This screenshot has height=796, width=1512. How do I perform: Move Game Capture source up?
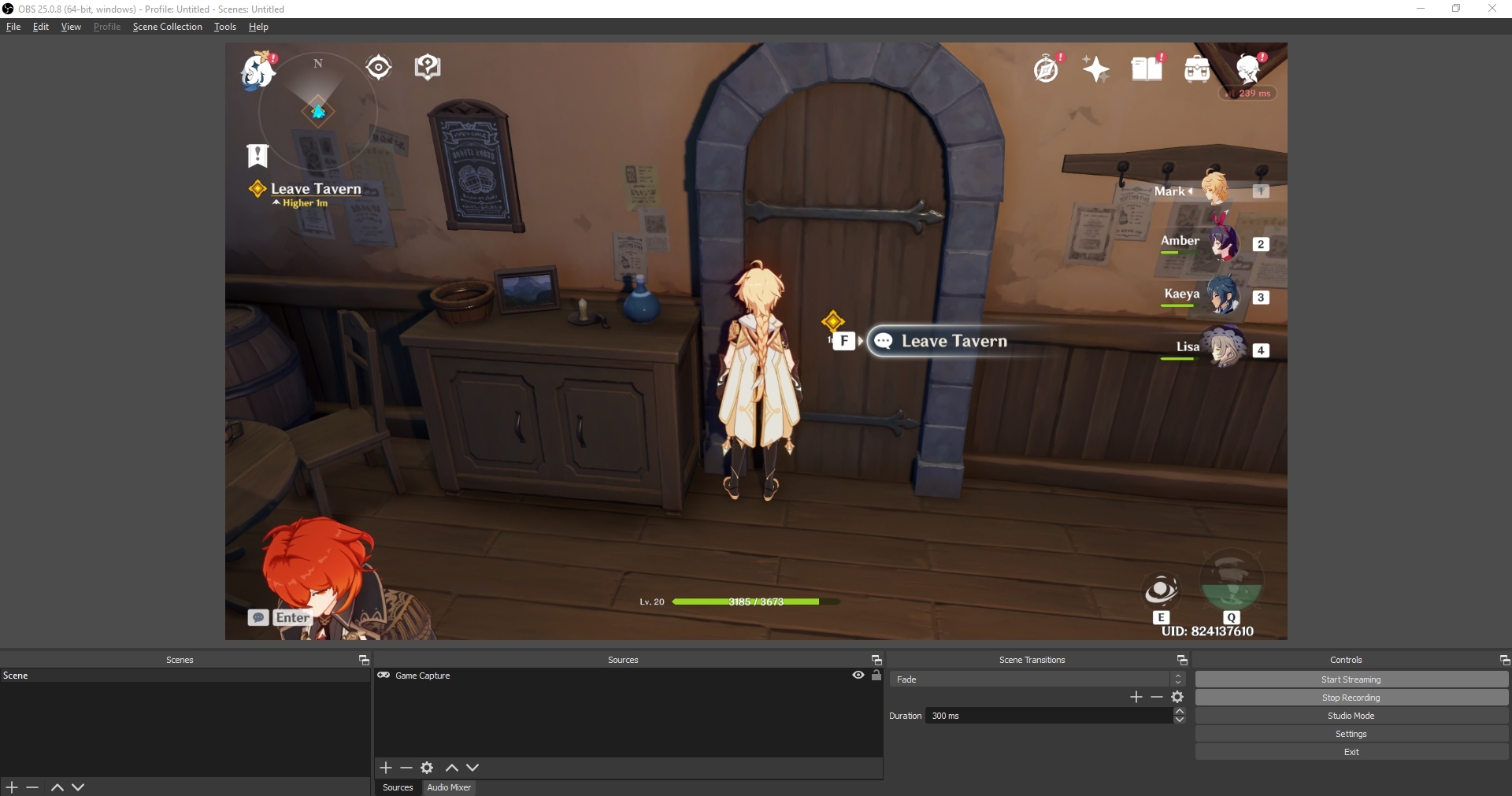coord(452,768)
